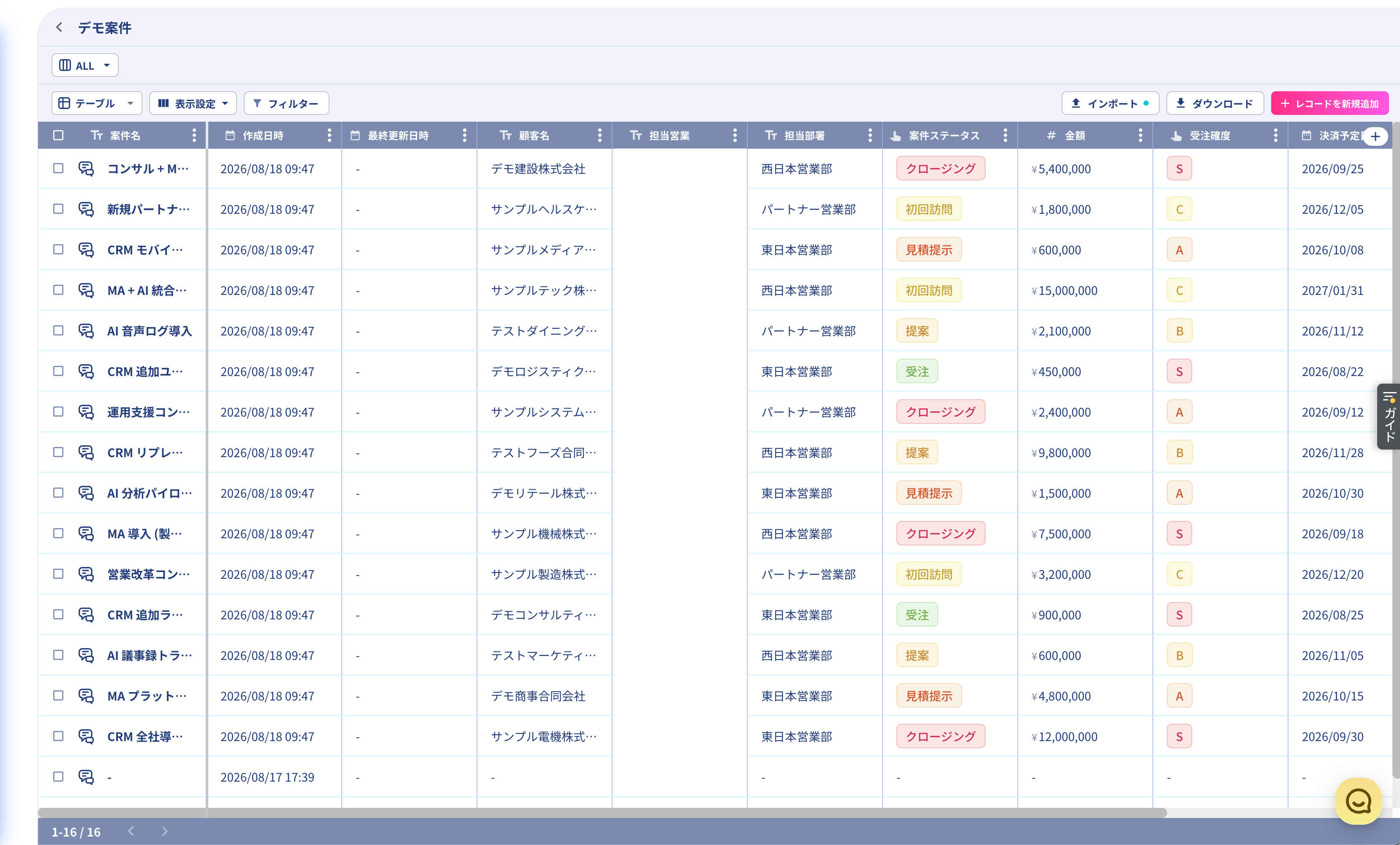The image size is (1400, 845).
Task: Click the horizontal table scrollbar
Action: pos(602,812)
